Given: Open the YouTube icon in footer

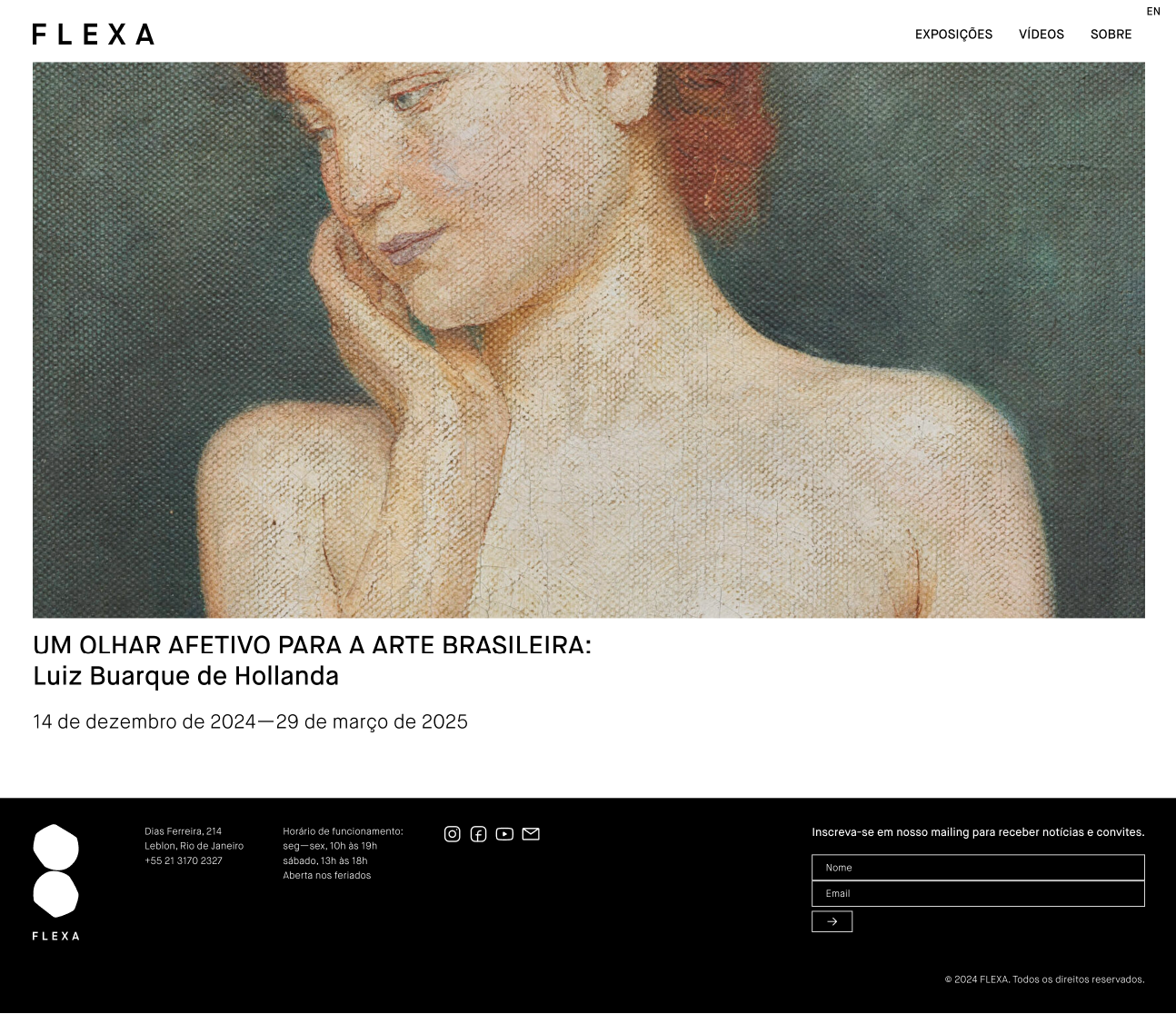Looking at the screenshot, I should tap(504, 834).
